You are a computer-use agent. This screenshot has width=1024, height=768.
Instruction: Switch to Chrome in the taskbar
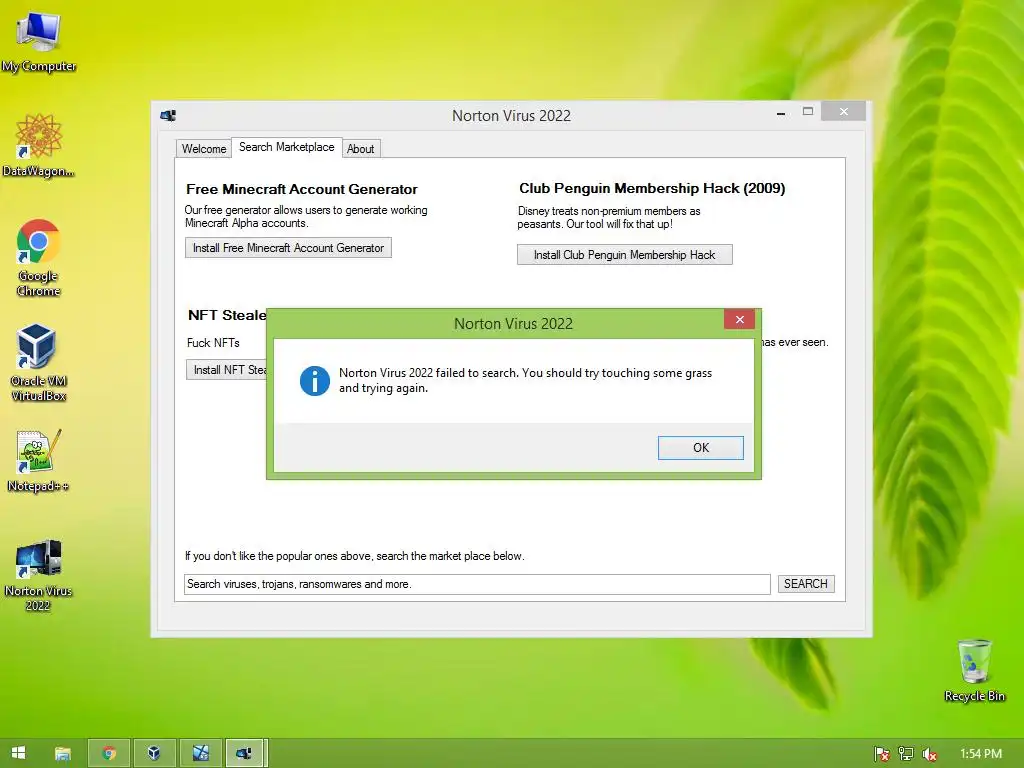109,753
